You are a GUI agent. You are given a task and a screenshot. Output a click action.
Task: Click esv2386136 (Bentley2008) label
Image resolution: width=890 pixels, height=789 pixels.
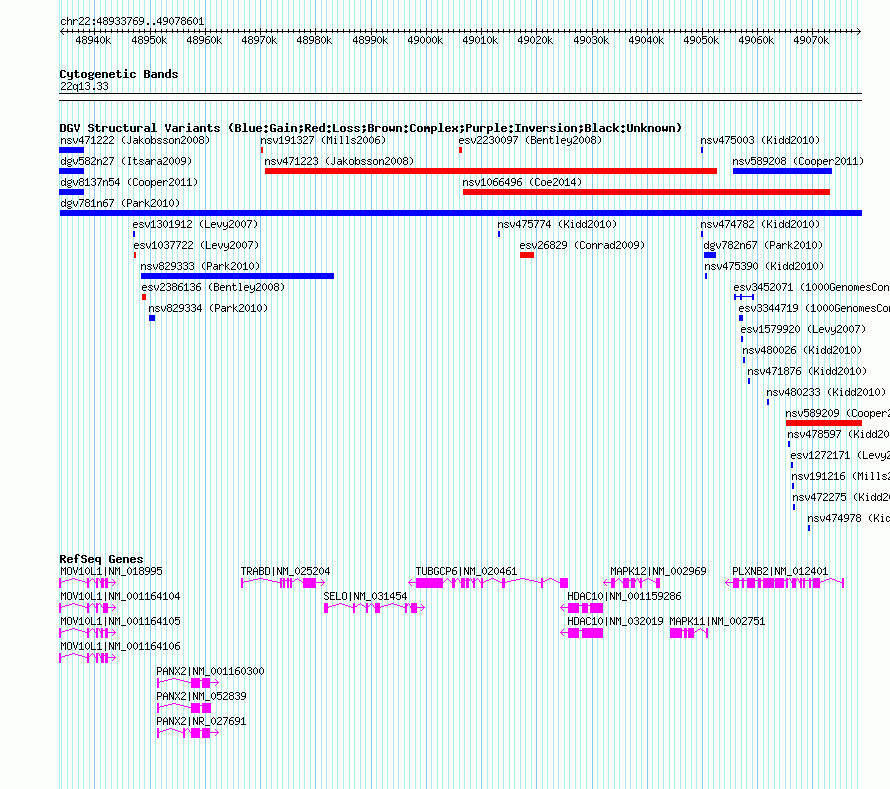(213, 287)
